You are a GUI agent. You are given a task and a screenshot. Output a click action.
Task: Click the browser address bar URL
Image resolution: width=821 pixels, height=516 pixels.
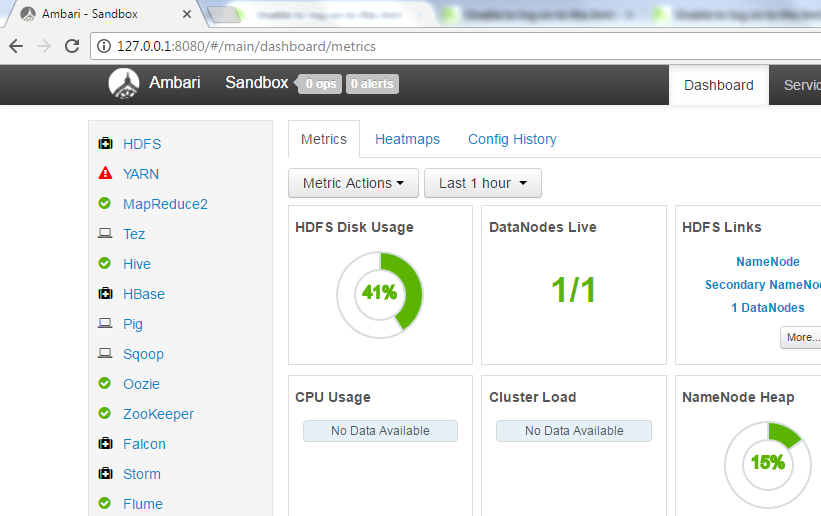(247, 47)
